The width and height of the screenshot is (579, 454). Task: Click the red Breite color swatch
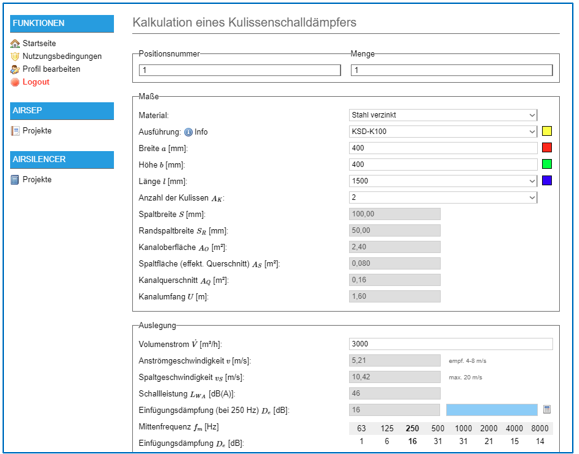tap(547, 148)
